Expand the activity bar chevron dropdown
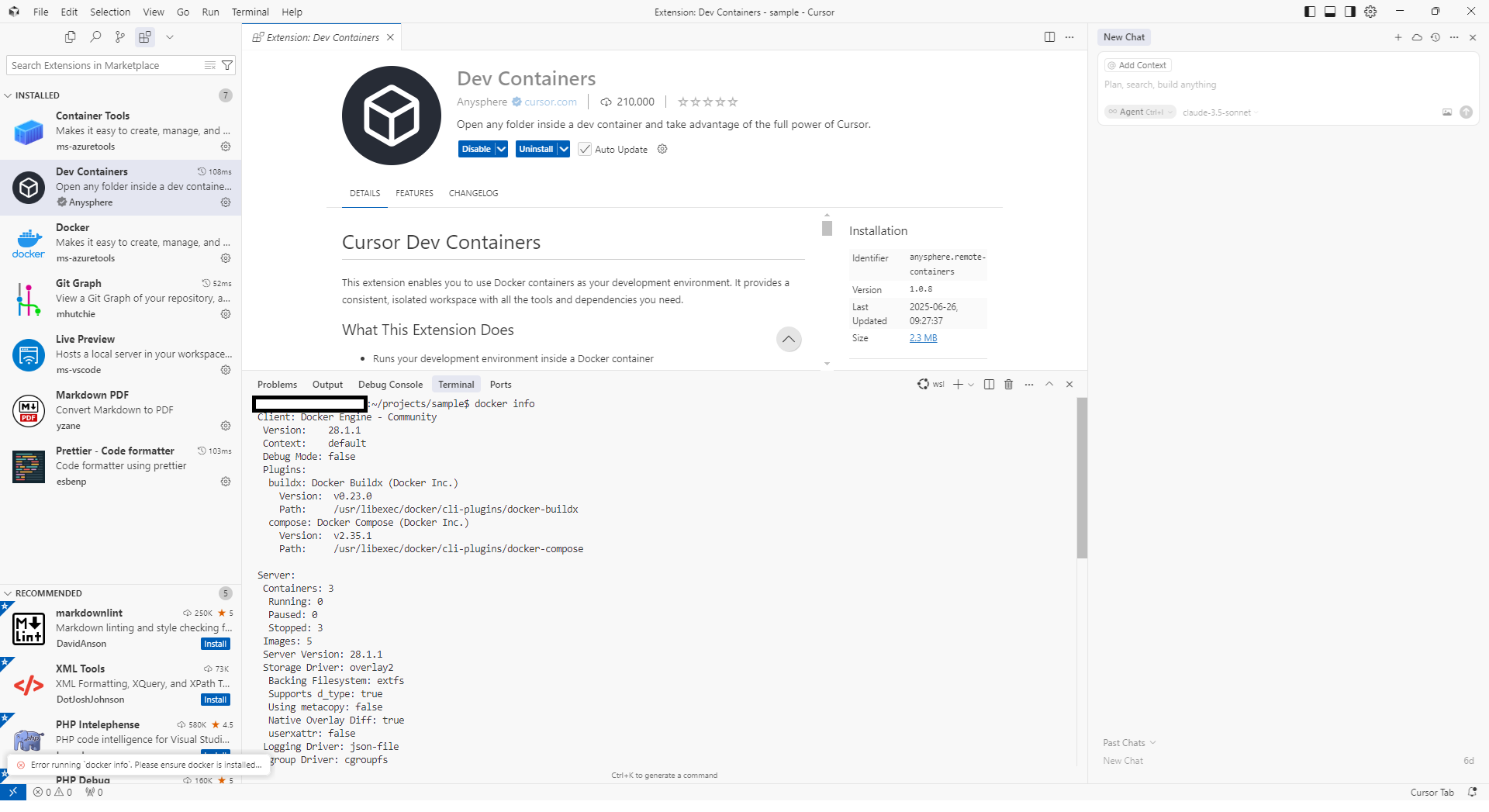The image size is (1489, 812). tap(170, 36)
